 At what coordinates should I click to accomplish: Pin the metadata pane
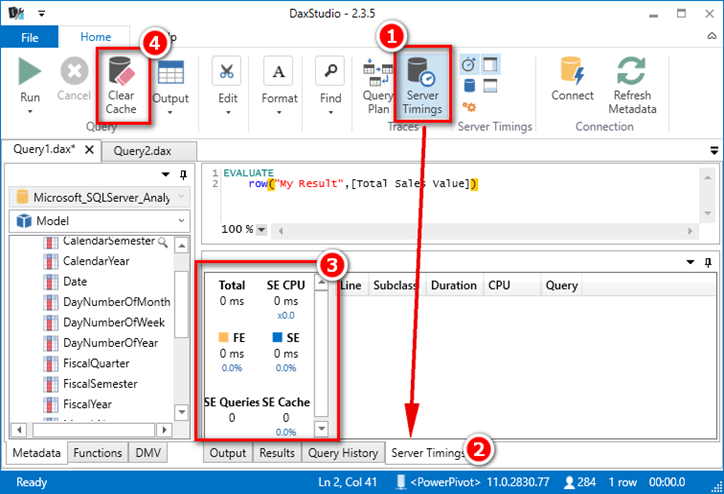(x=183, y=175)
